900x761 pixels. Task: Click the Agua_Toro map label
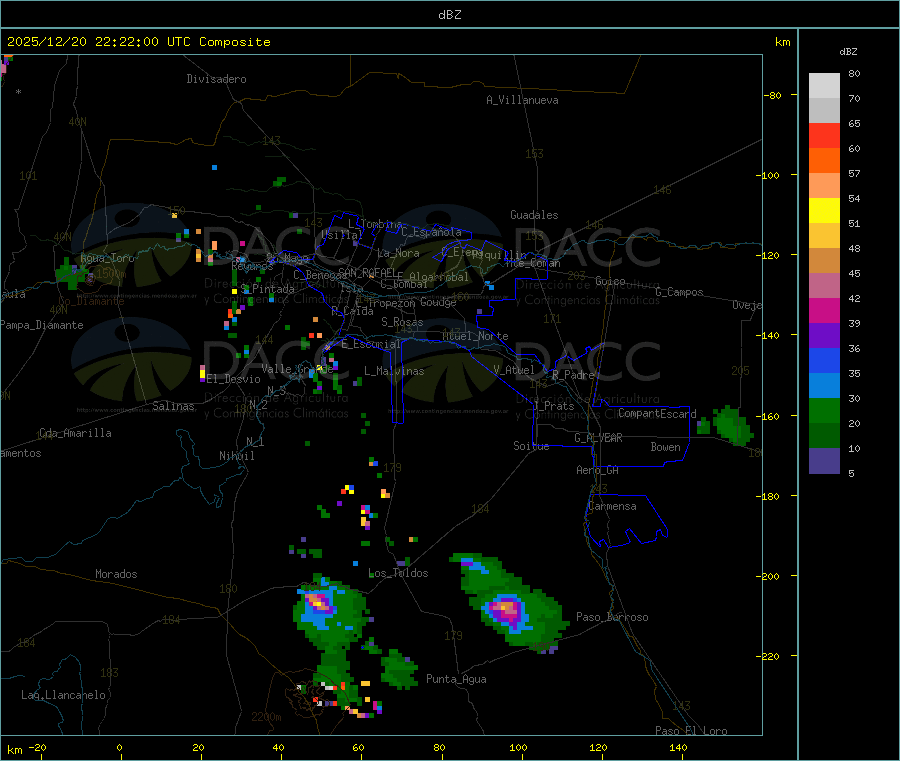pyautogui.click(x=107, y=258)
